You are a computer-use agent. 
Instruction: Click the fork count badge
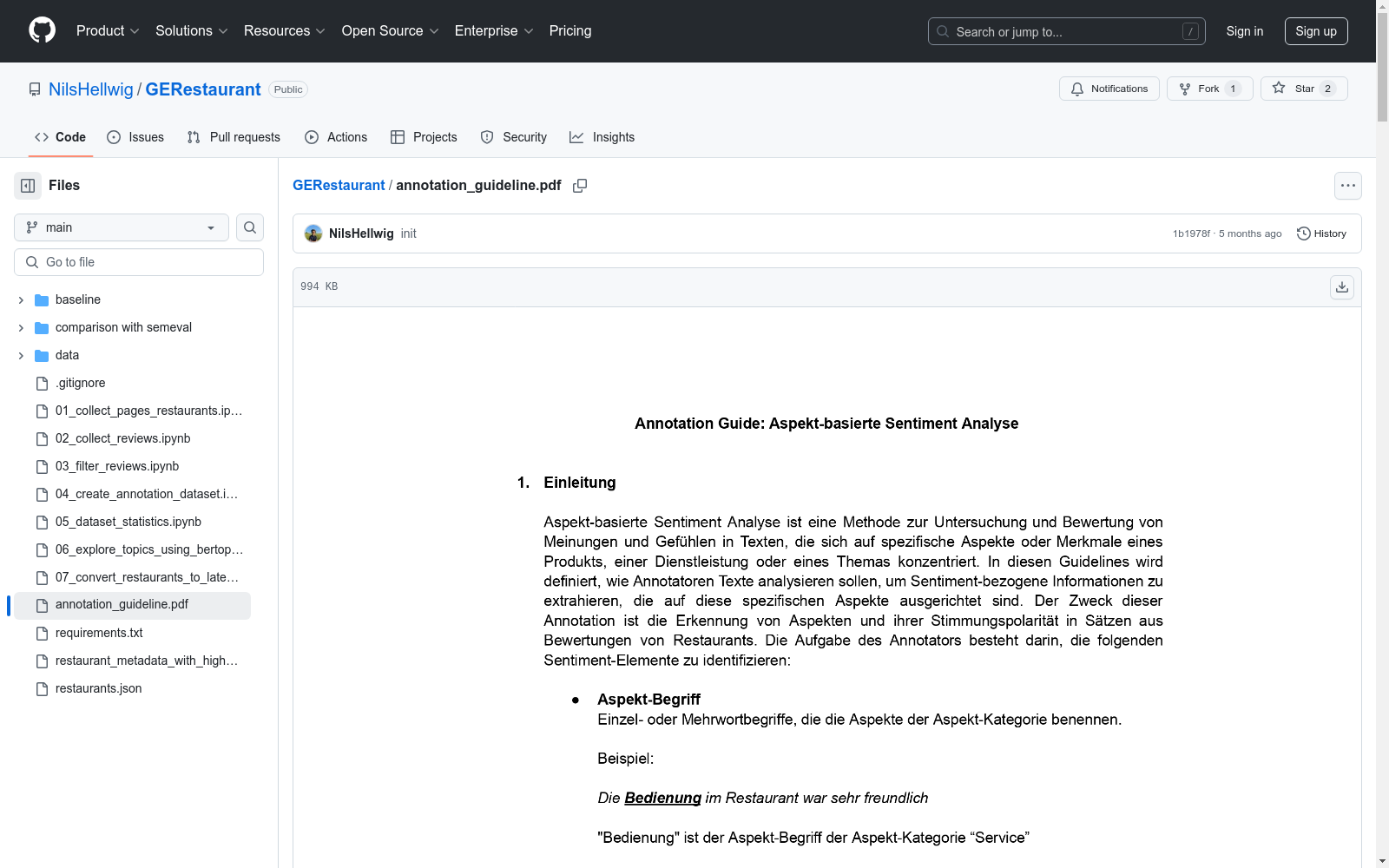1233,89
